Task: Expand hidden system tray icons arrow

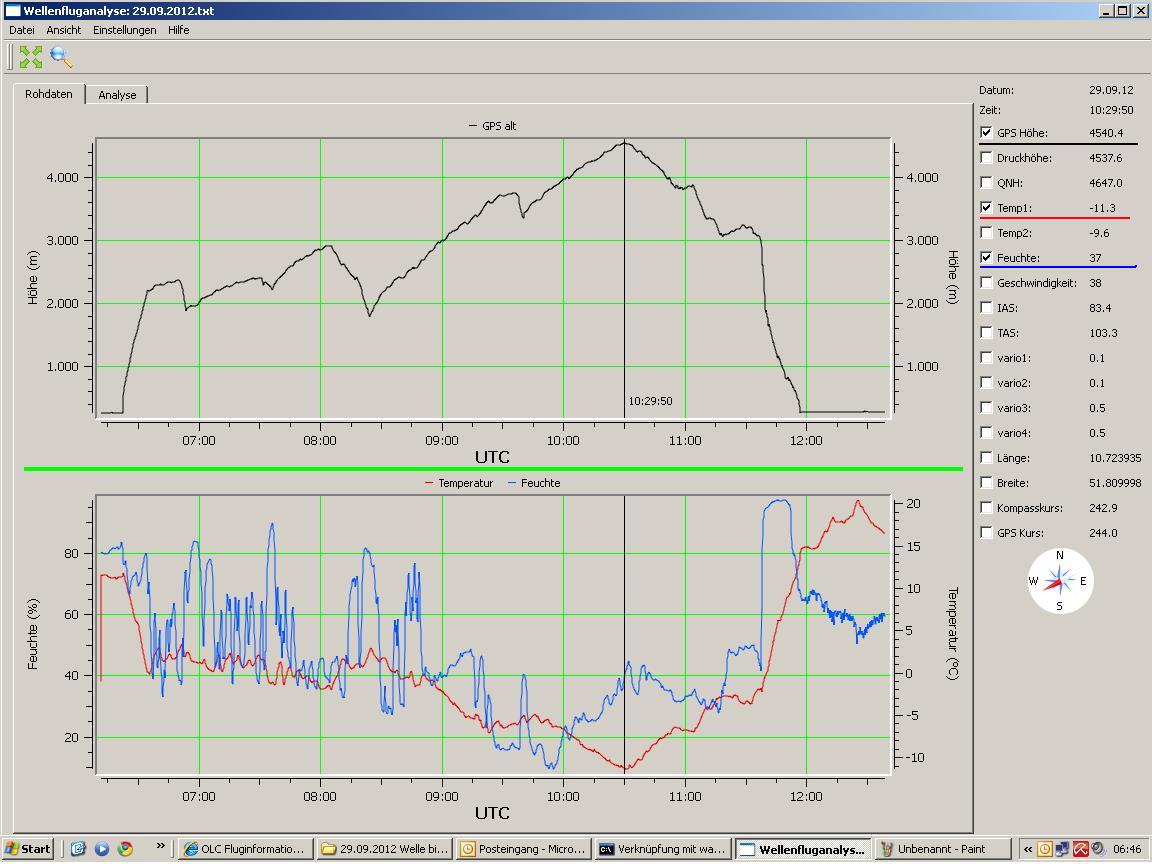Action: point(1028,849)
